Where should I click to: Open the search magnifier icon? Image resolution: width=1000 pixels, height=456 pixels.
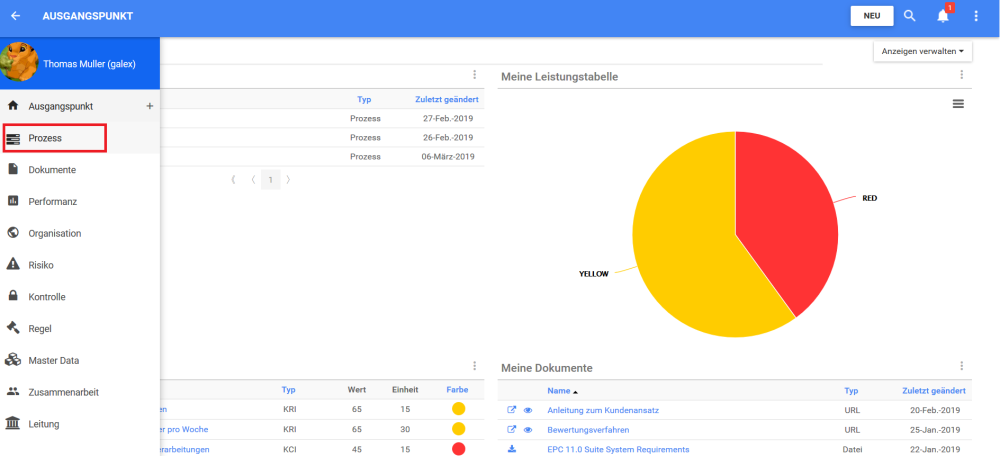(909, 16)
